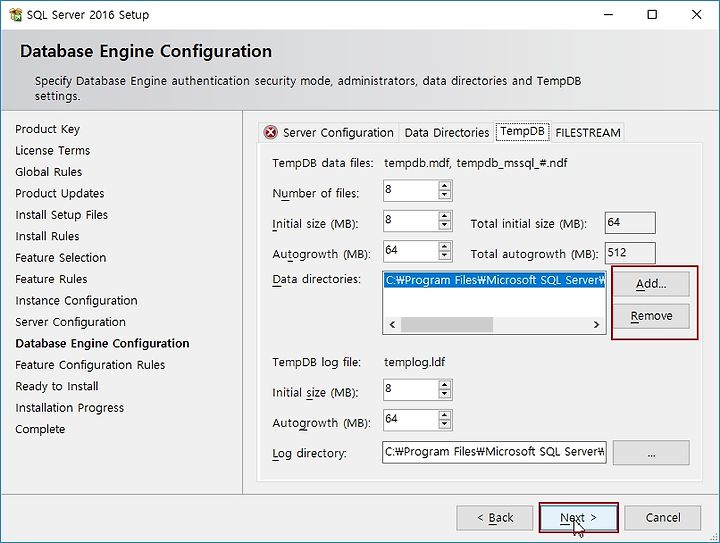
Task: Click Install Setup Files step
Action: (x=62, y=215)
